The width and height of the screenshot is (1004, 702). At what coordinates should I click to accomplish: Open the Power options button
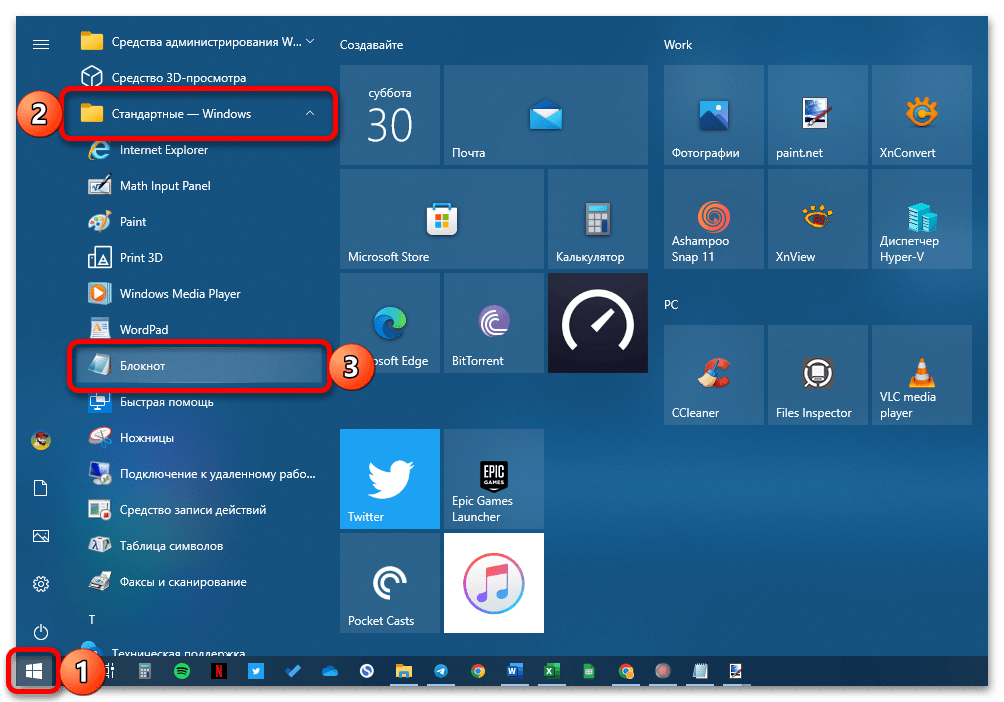tap(41, 632)
